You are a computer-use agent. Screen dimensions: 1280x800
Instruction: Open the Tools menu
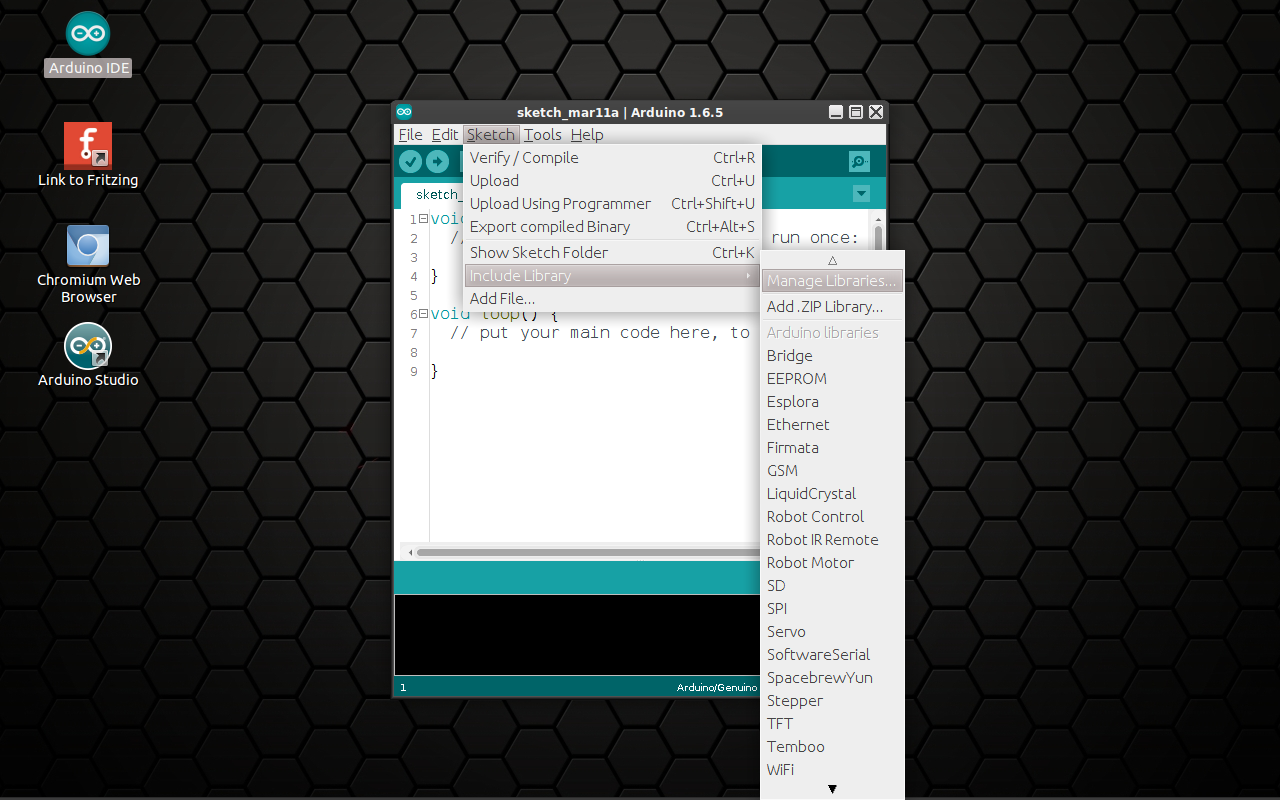543,135
